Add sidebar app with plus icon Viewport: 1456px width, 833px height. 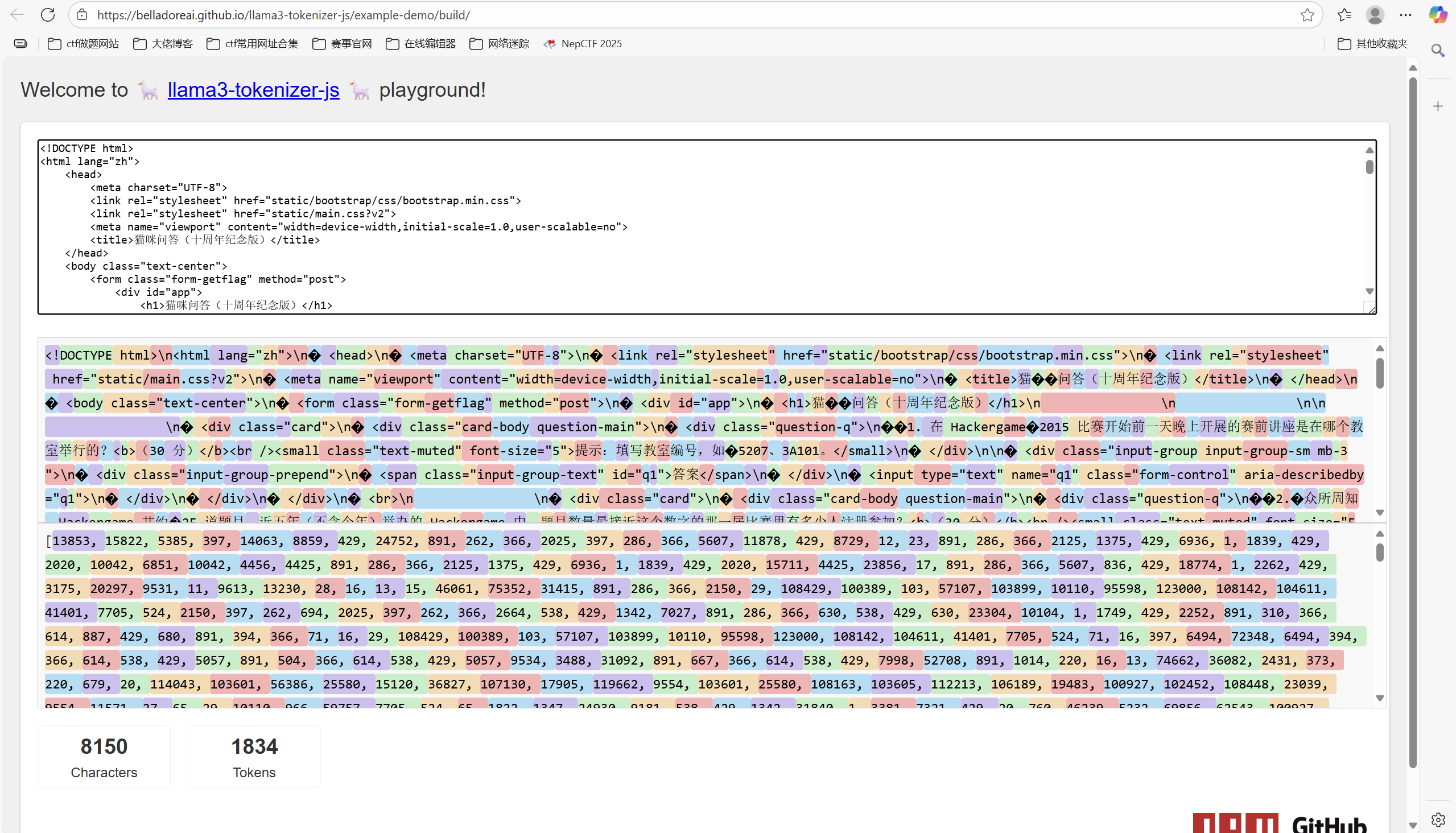(x=1438, y=106)
